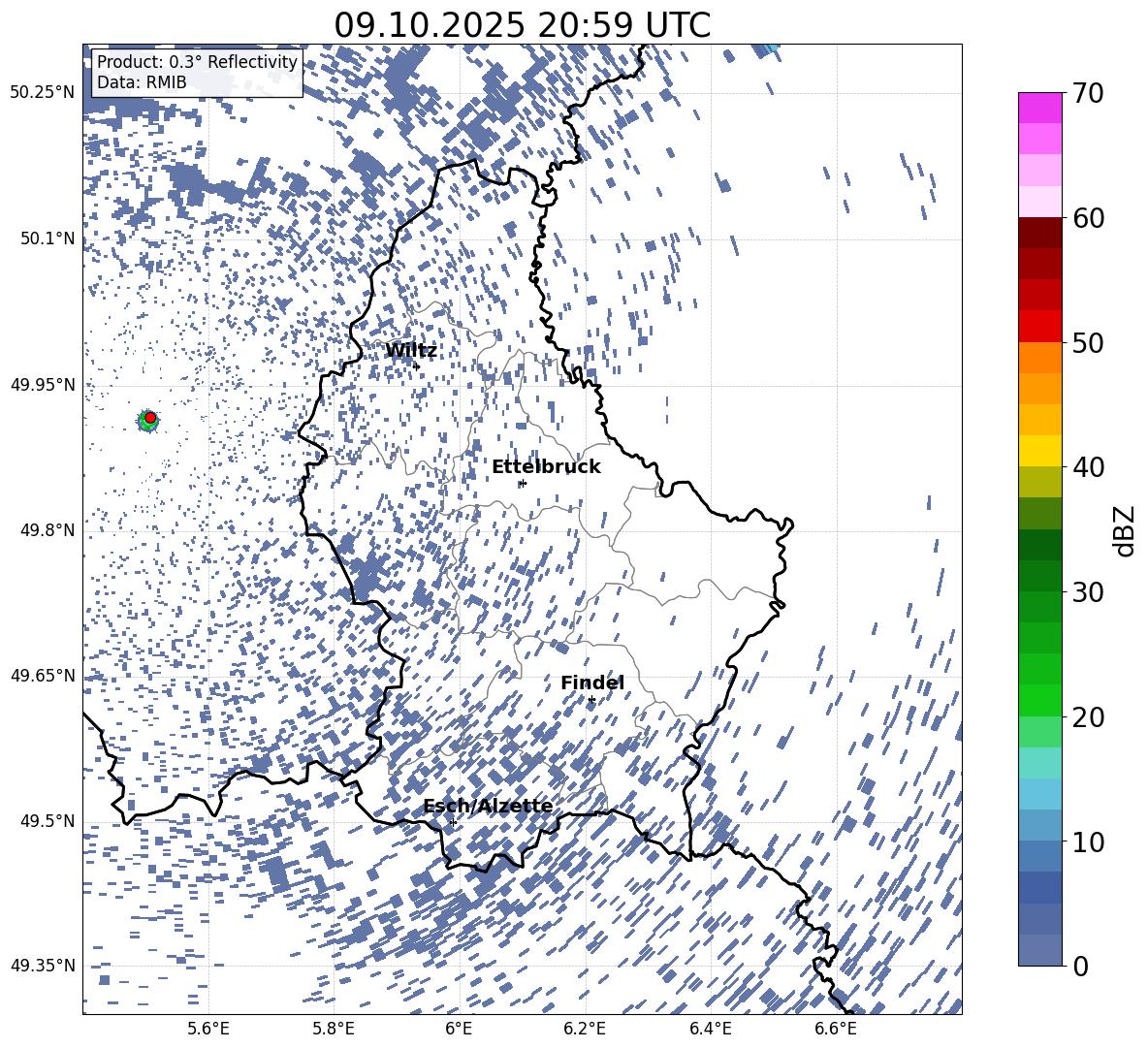1148x1048 pixels.
Task: Pick the bright green colorbar swatch near 20 dBZ
Action: (1040, 700)
